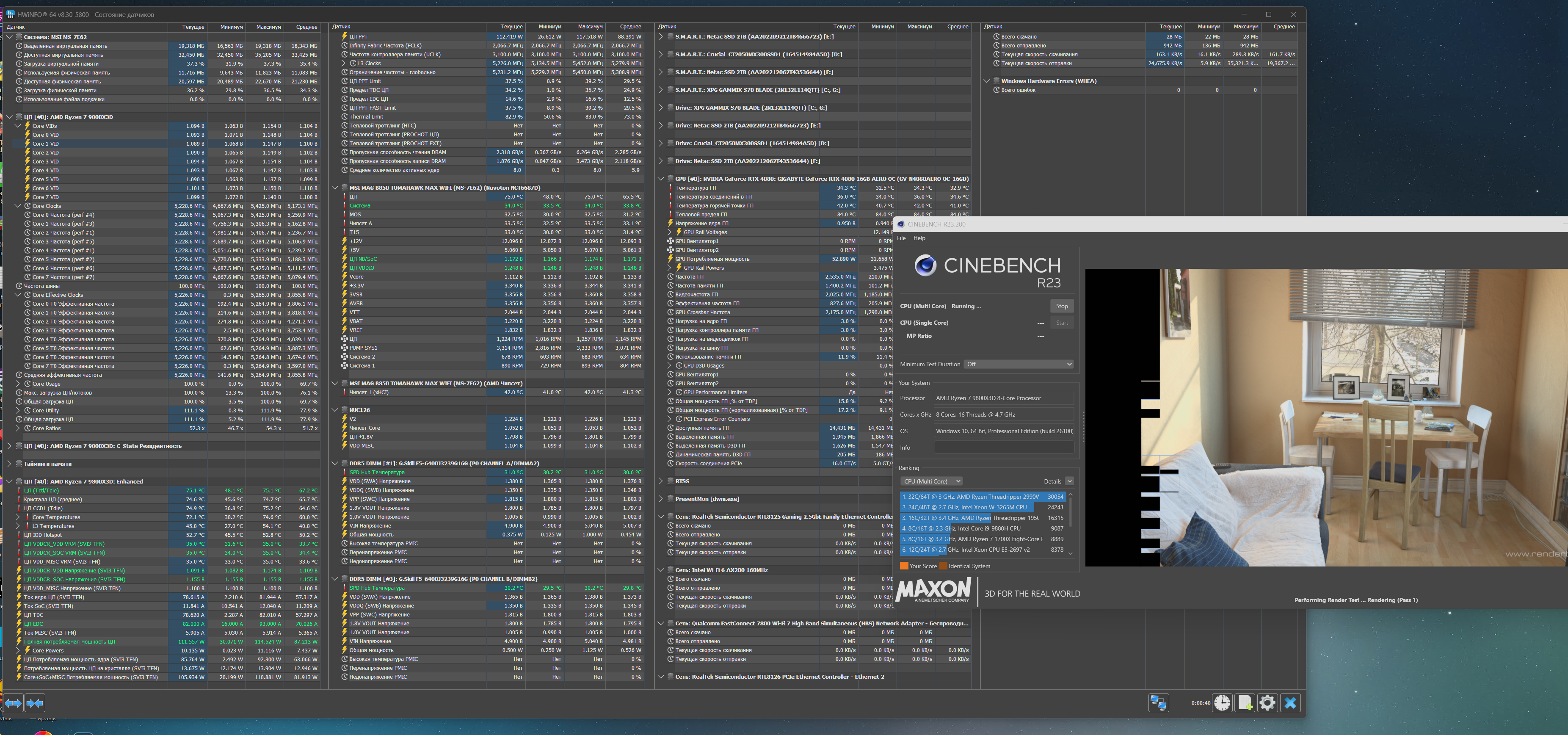
Task: Collapse Windows Hardware Errors (WHEA) group
Action: pos(987,81)
